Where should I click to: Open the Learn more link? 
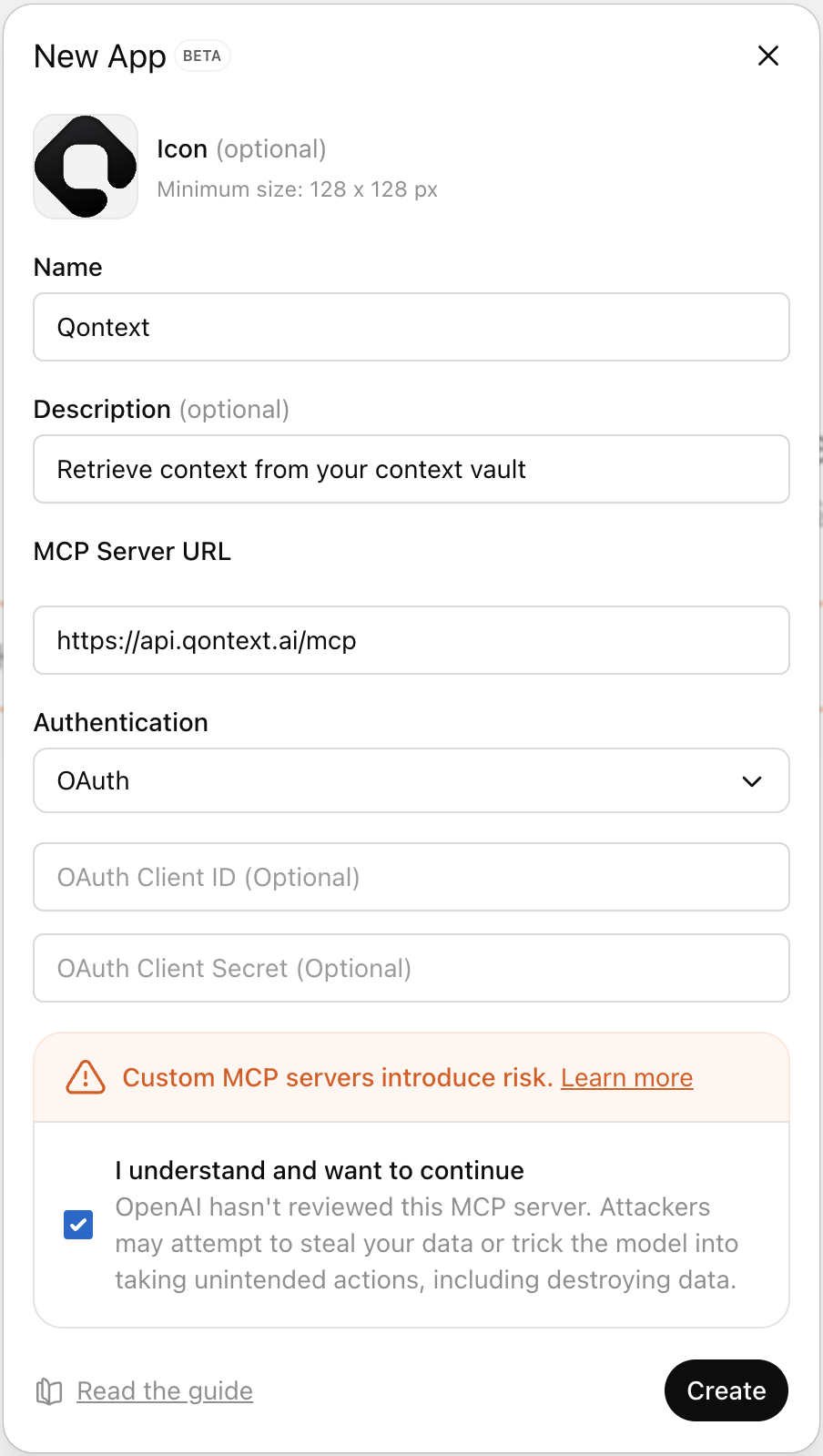pos(627,1077)
